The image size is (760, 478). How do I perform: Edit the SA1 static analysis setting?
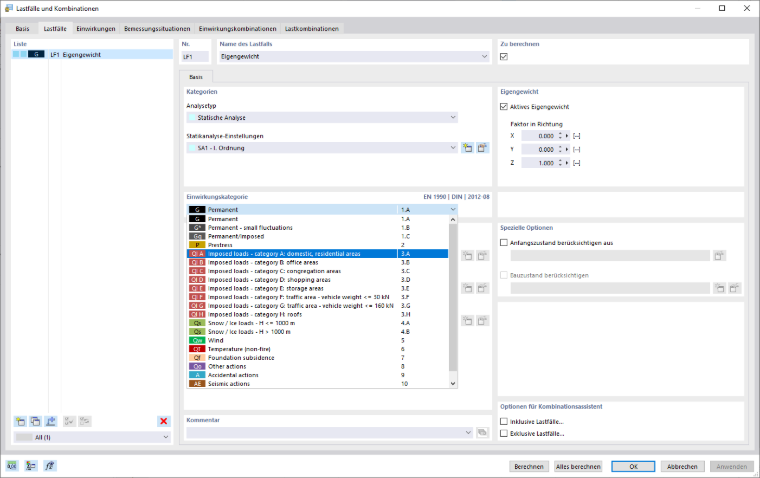[482, 148]
